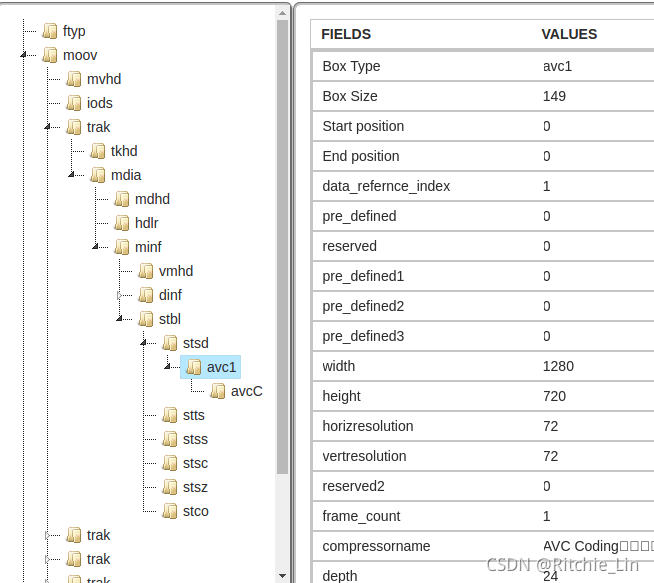Click the avc1 box folder icon
654x583 pixels.
pos(194,367)
